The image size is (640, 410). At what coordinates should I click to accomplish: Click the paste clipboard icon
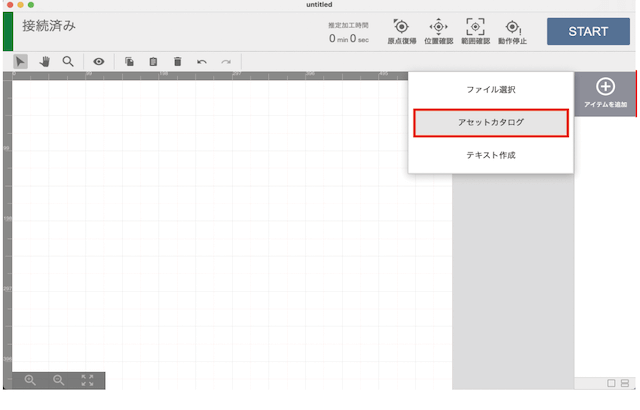pos(153,62)
